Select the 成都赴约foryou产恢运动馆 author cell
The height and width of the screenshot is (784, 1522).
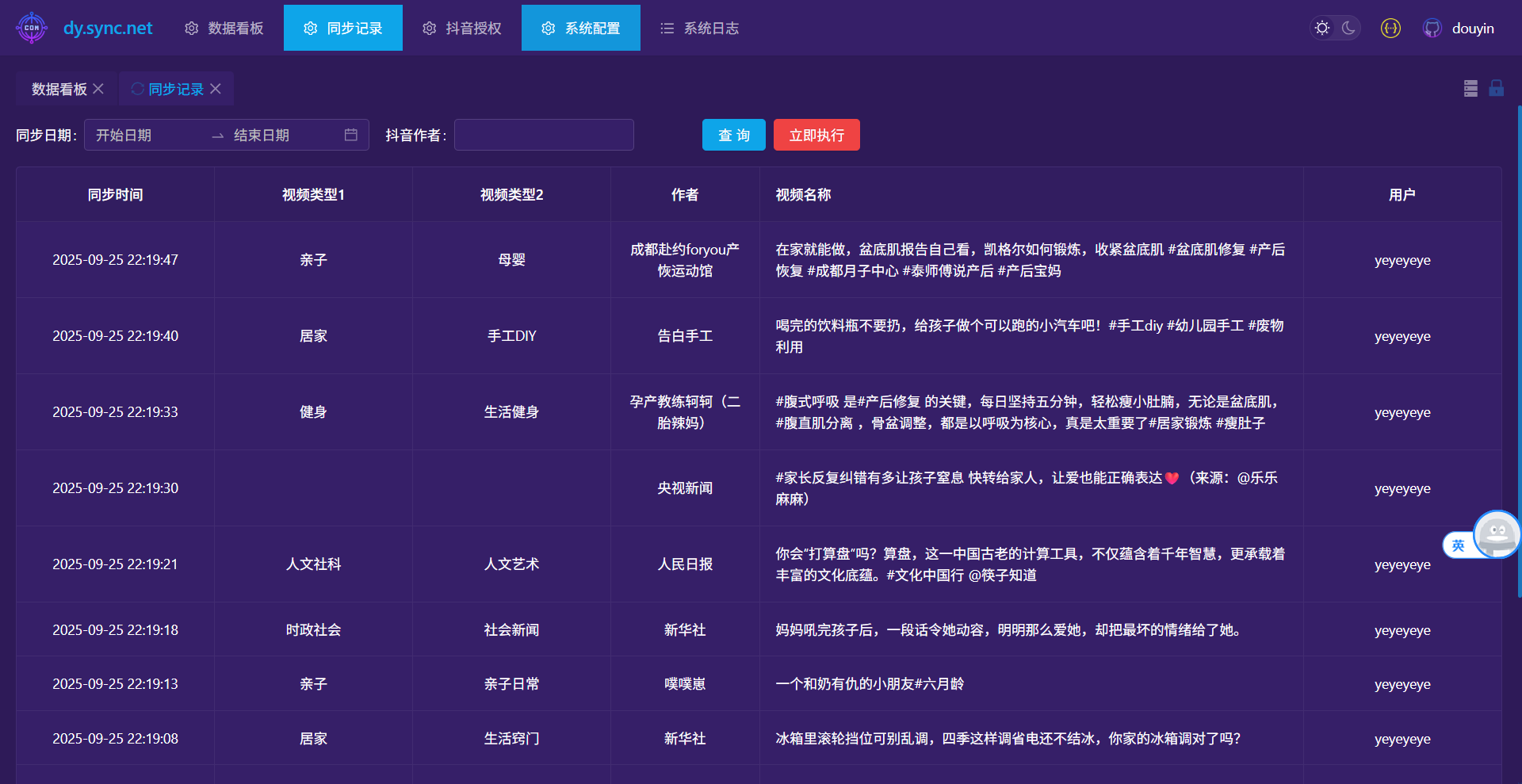pyautogui.click(x=685, y=260)
